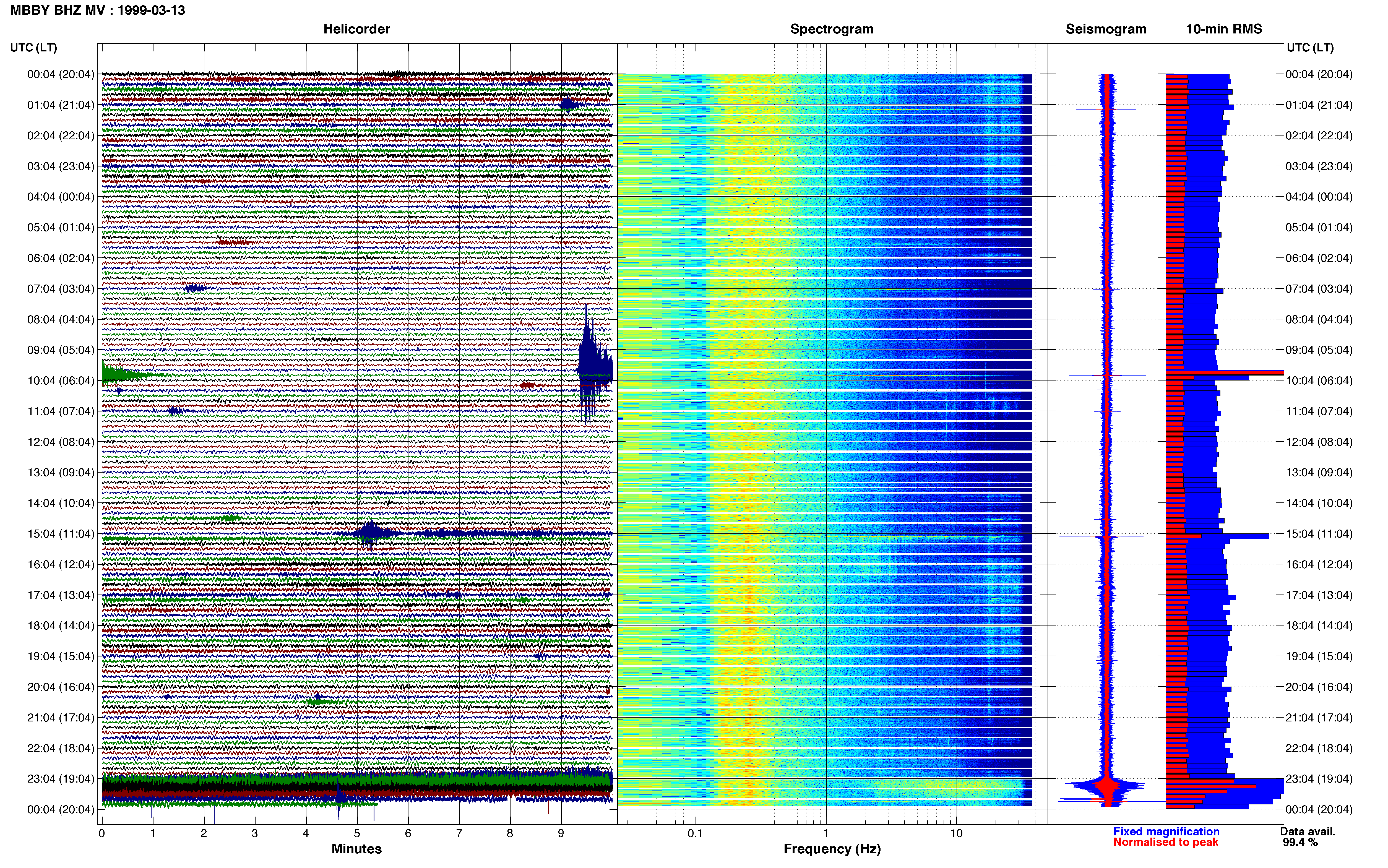Select the 10-min RMS panel heading
Screen dimensions: 1388x868
tap(1224, 29)
